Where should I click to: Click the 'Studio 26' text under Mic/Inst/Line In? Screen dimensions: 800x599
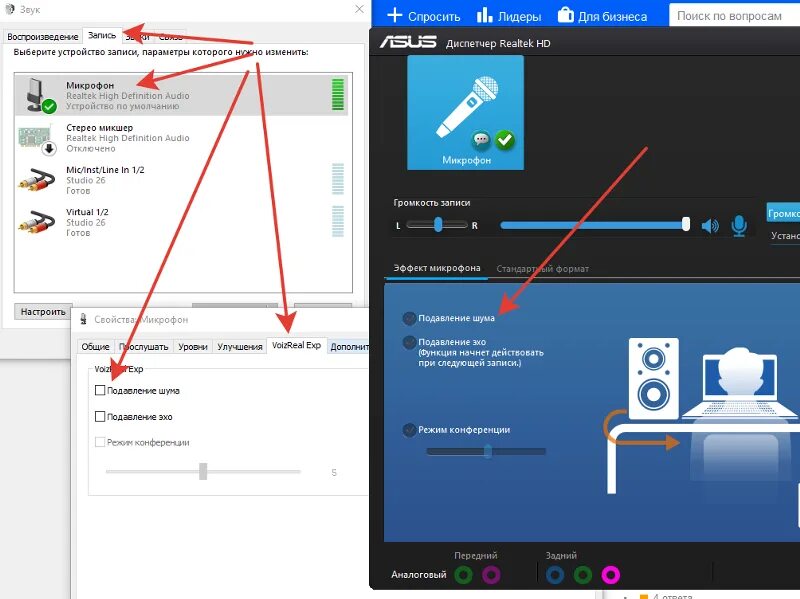(86, 180)
